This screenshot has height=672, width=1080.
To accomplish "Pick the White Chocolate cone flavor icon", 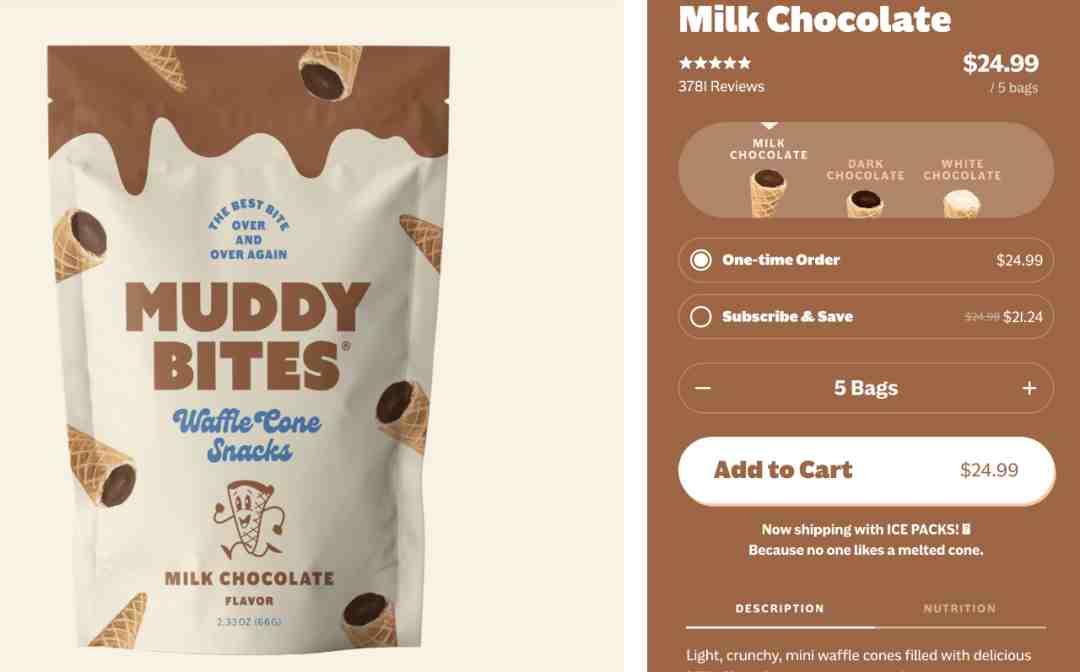I will click(962, 204).
